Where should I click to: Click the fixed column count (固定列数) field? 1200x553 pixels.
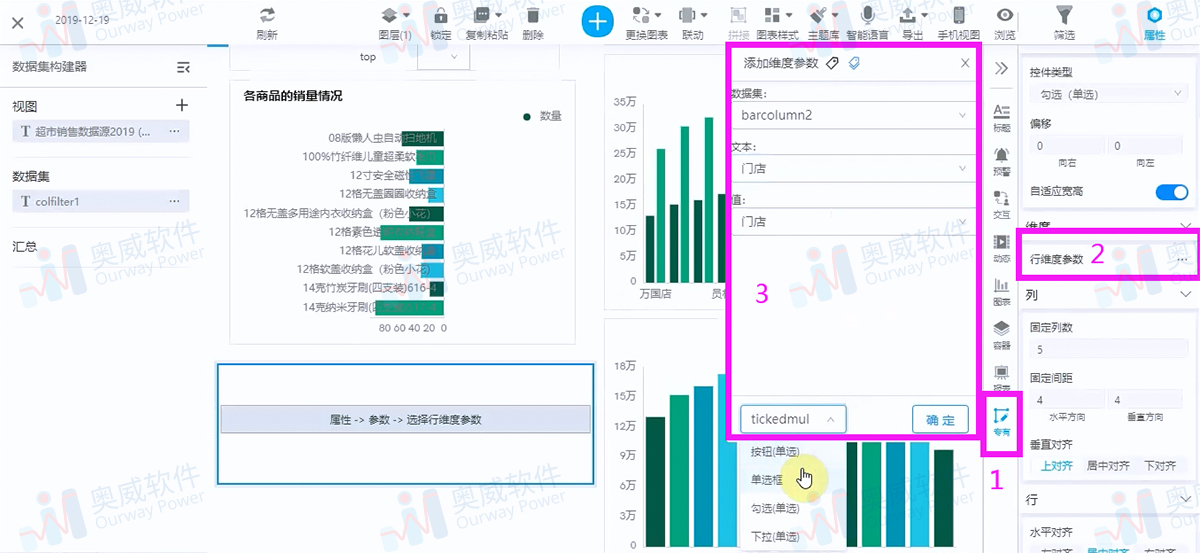[1107, 350]
